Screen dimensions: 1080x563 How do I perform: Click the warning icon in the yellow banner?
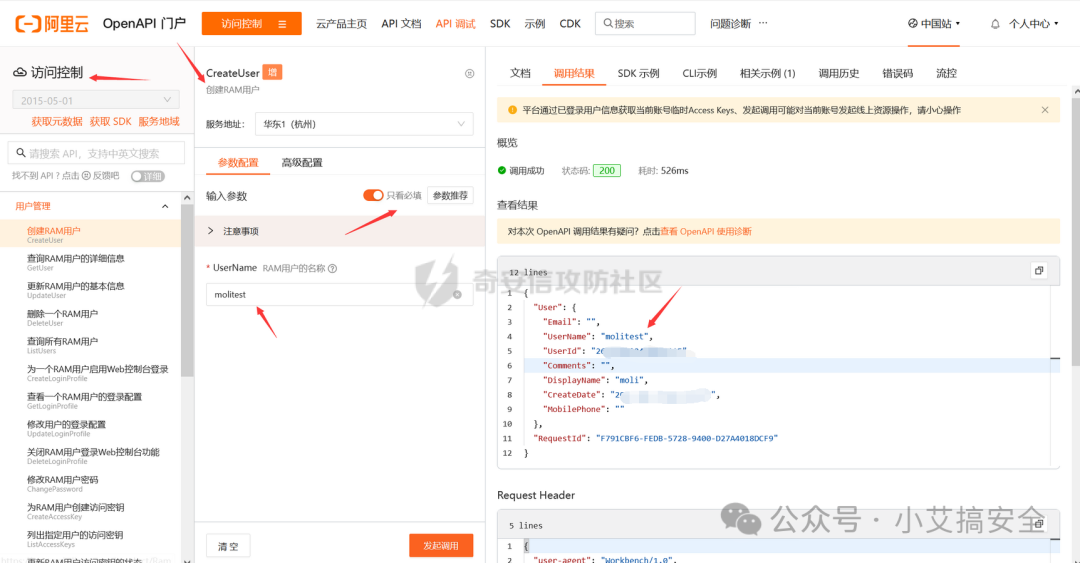click(x=512, y=110)
